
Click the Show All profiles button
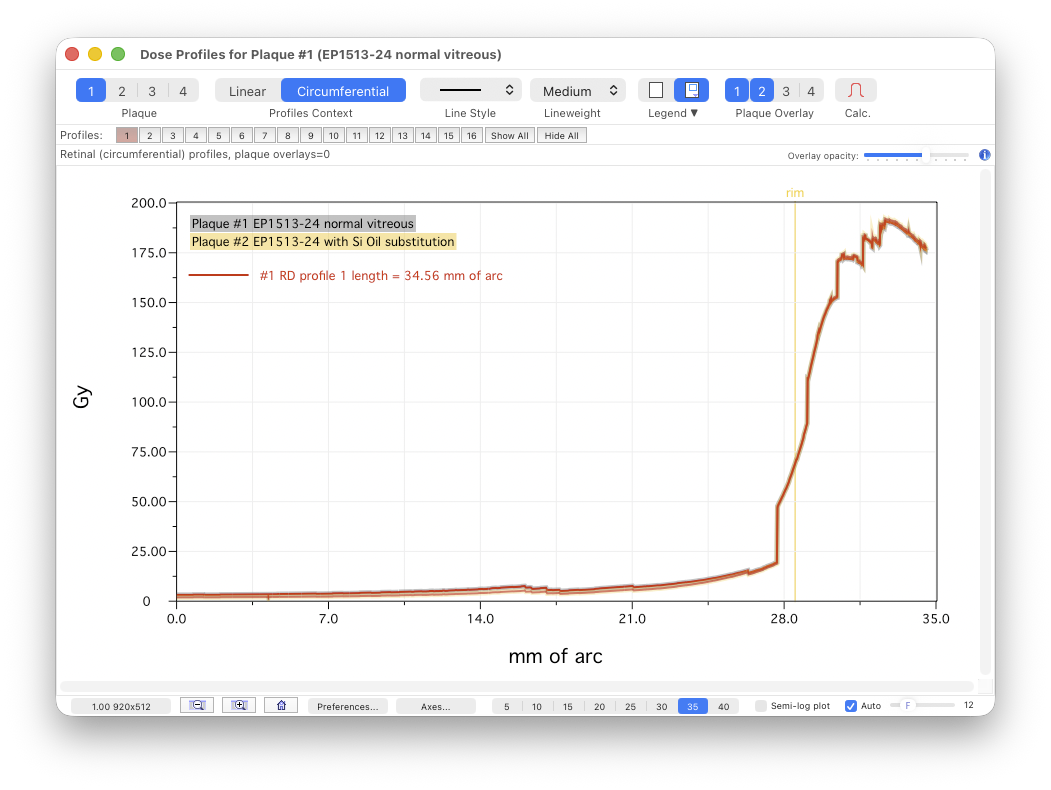pyautogui.click(x=510, y=136)
